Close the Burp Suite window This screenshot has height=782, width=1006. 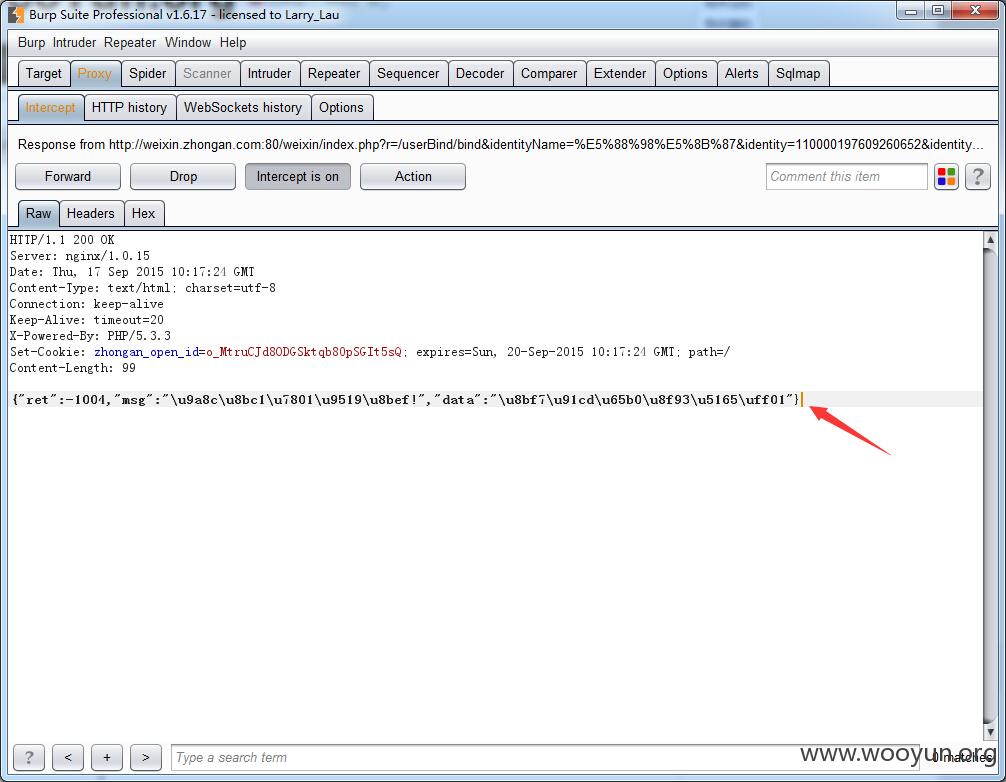click(976, 10)
